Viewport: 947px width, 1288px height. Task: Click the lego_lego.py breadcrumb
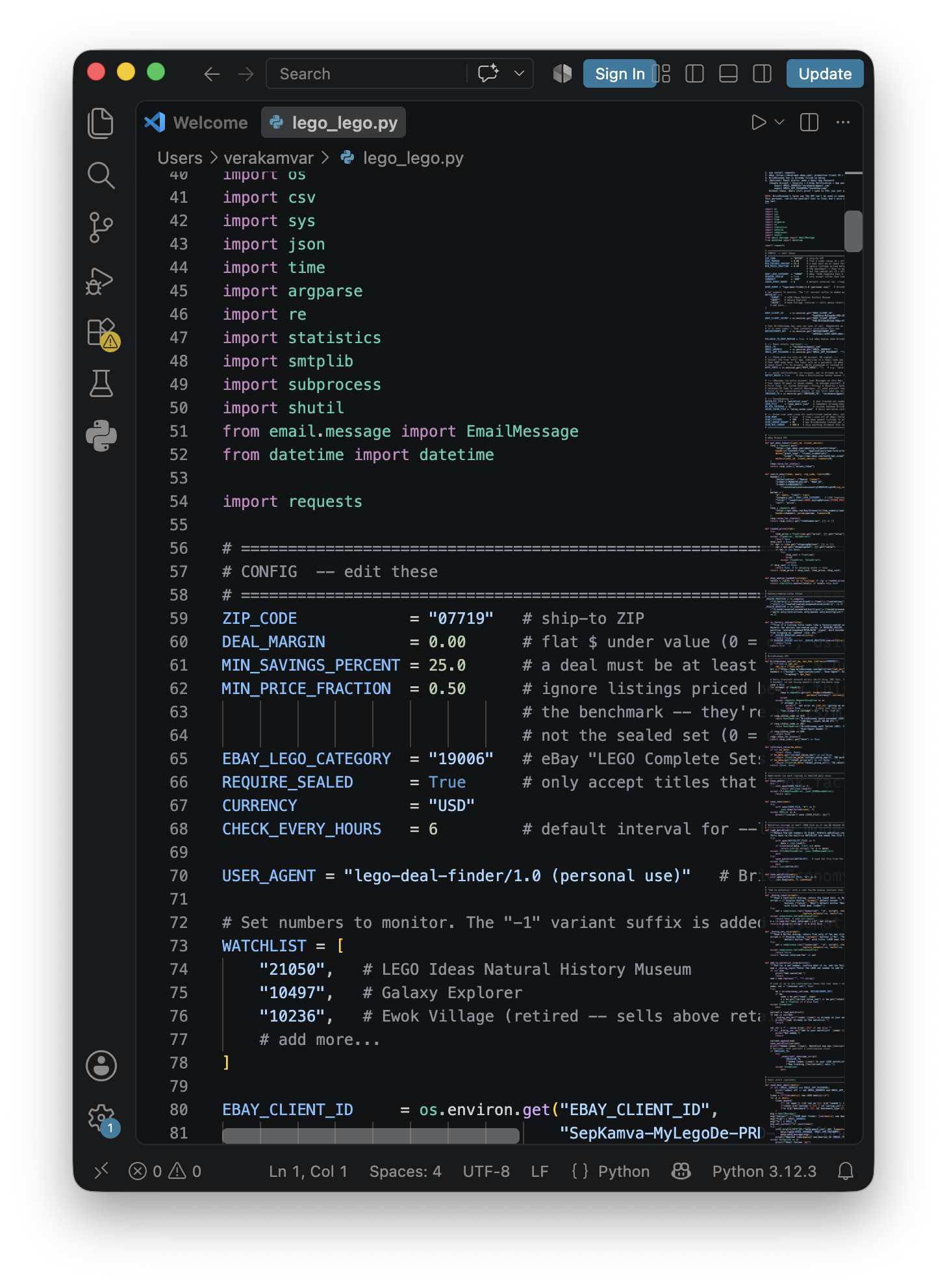413,158
